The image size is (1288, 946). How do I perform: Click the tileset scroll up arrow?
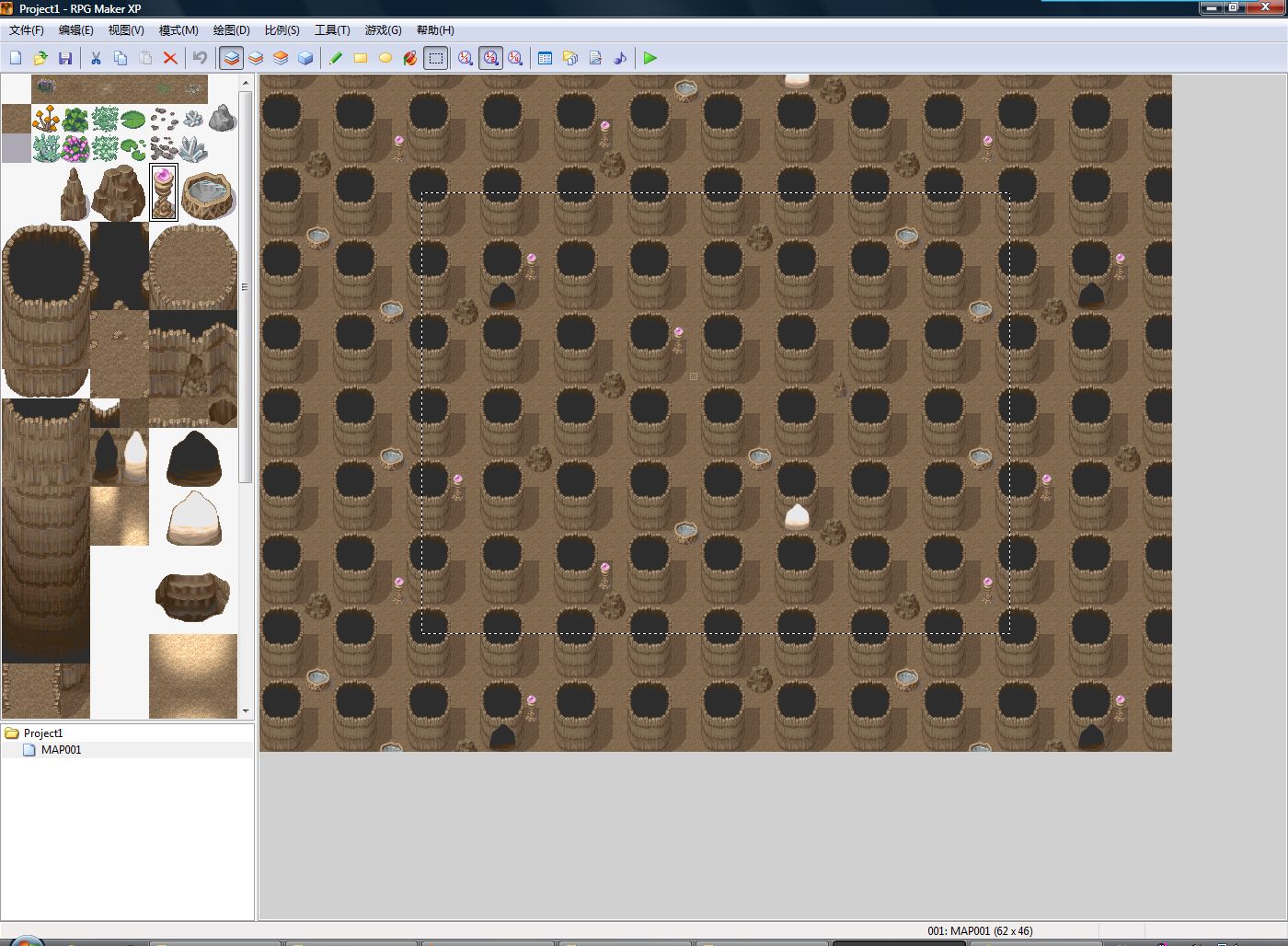coord(246,83)
